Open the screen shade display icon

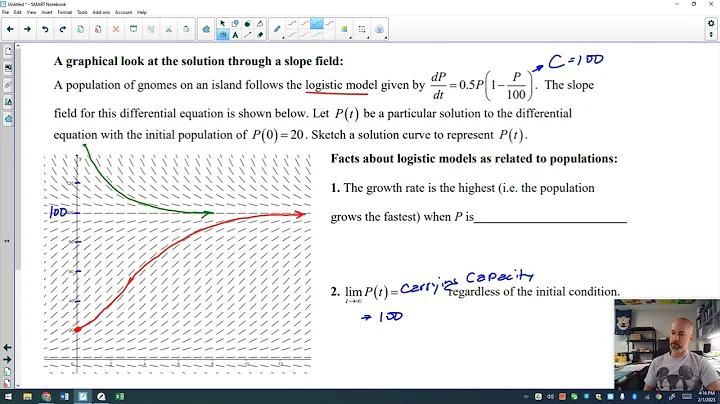(x=133, y=29)
